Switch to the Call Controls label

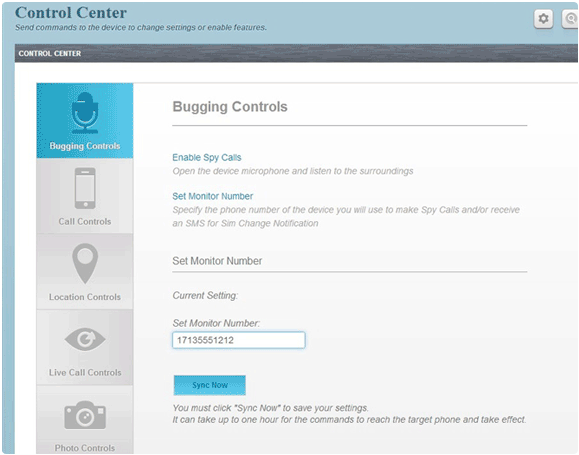pos(85,222)
